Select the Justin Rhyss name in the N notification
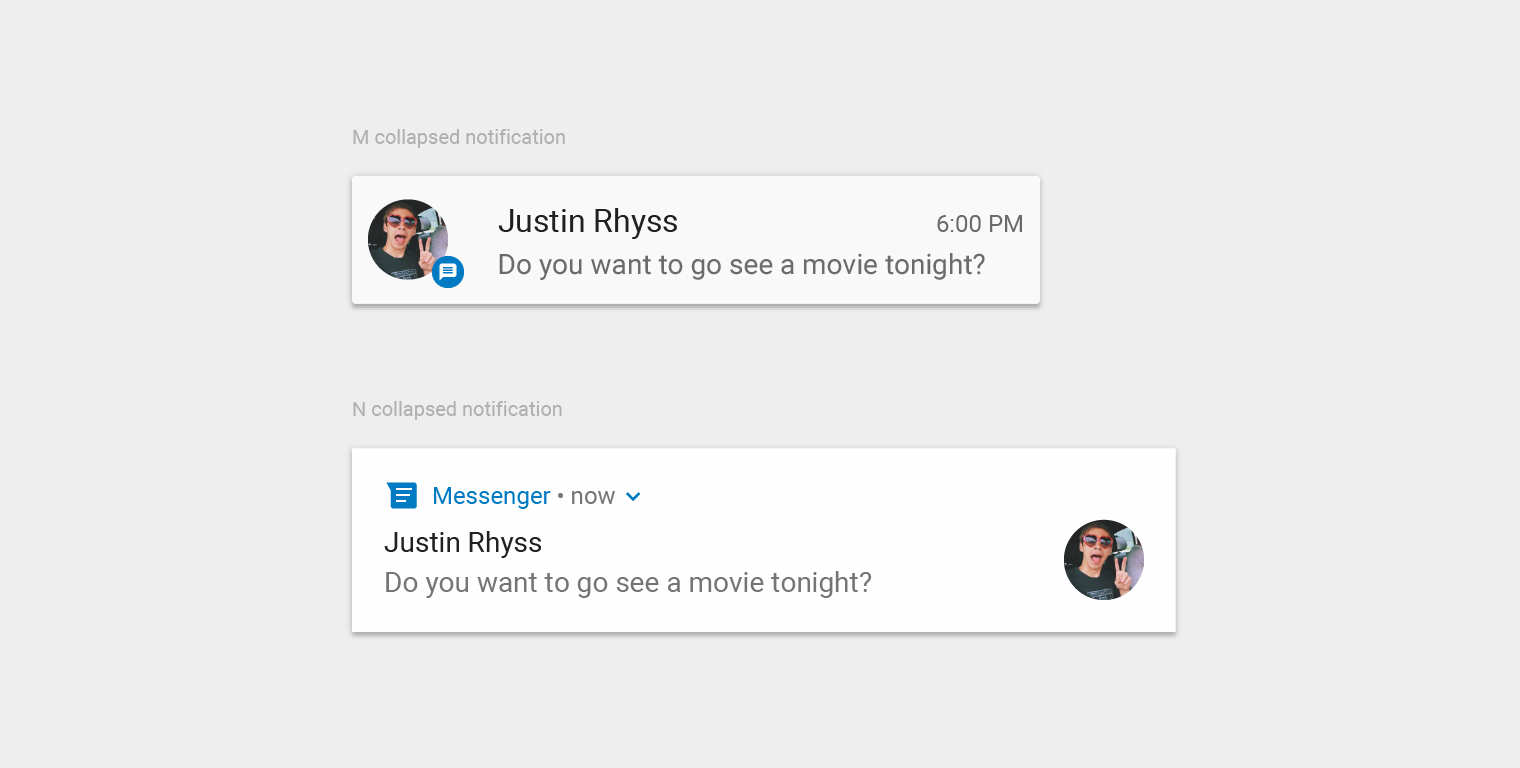 point(463,542)
